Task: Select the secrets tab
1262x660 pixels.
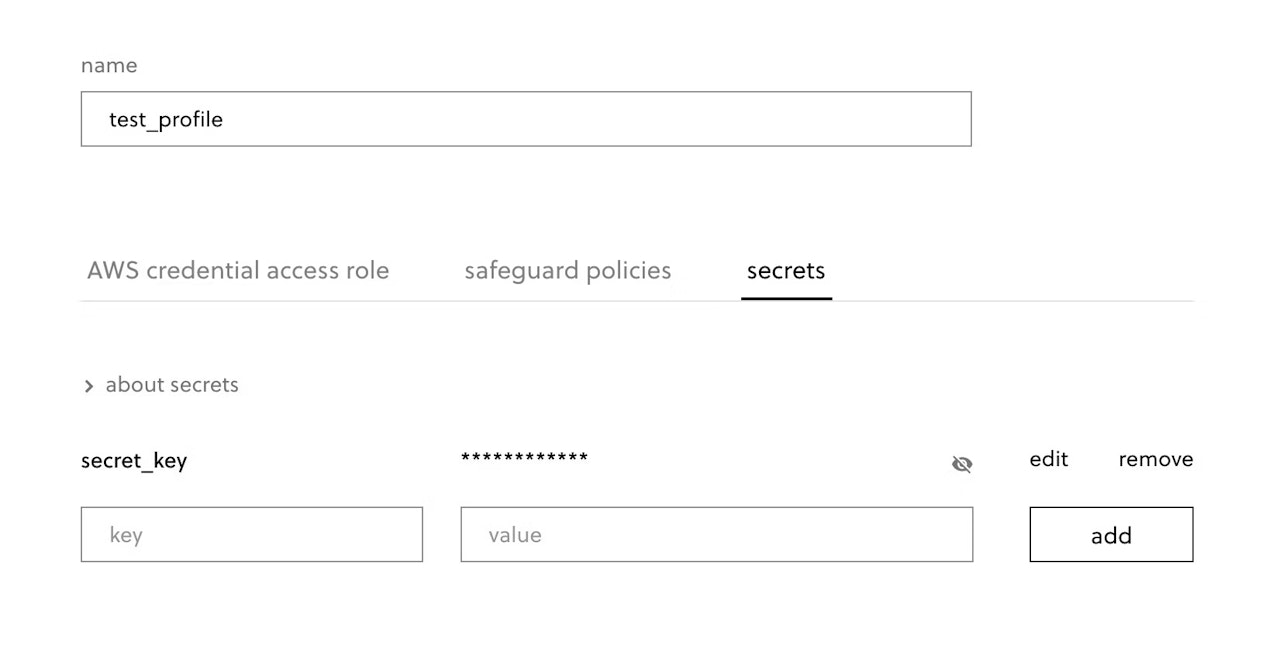Action: (785, 270)
